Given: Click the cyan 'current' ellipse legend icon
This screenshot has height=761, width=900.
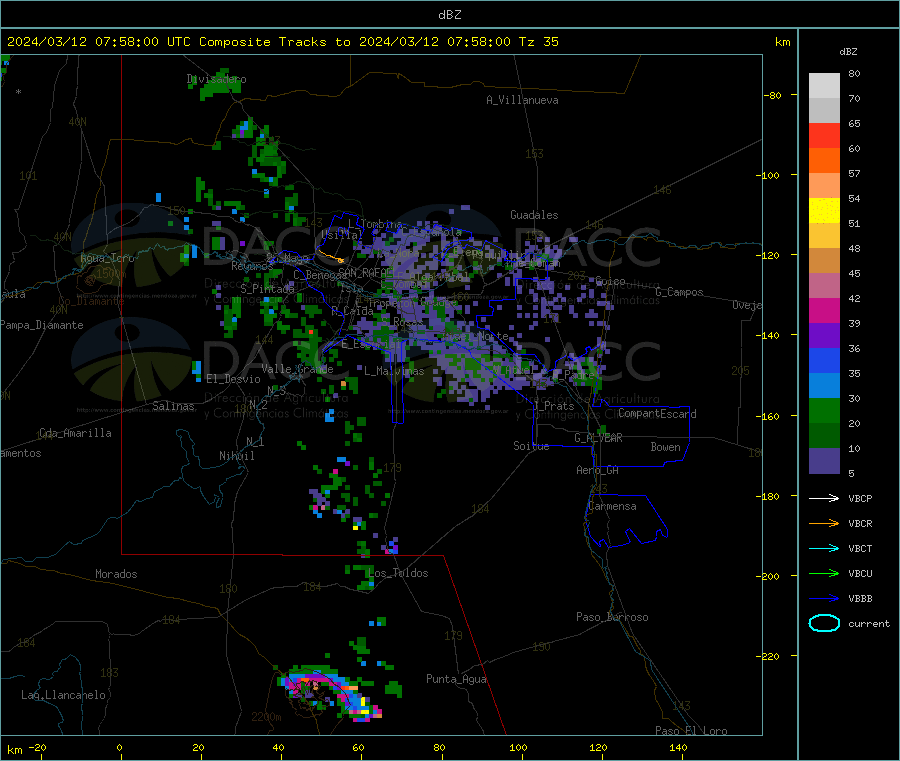Looking at the screenshot, I should tap(824, 623).
